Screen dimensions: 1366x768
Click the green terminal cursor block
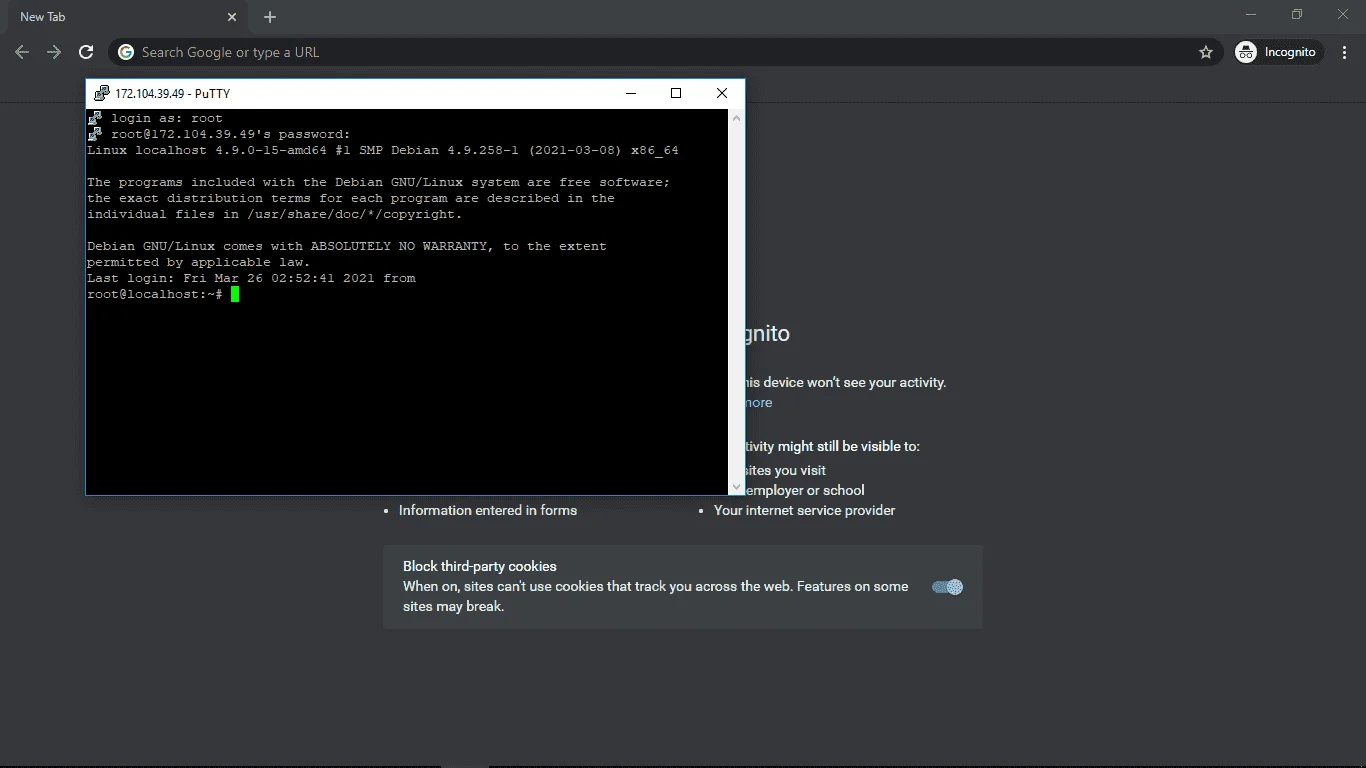[235, 294]
